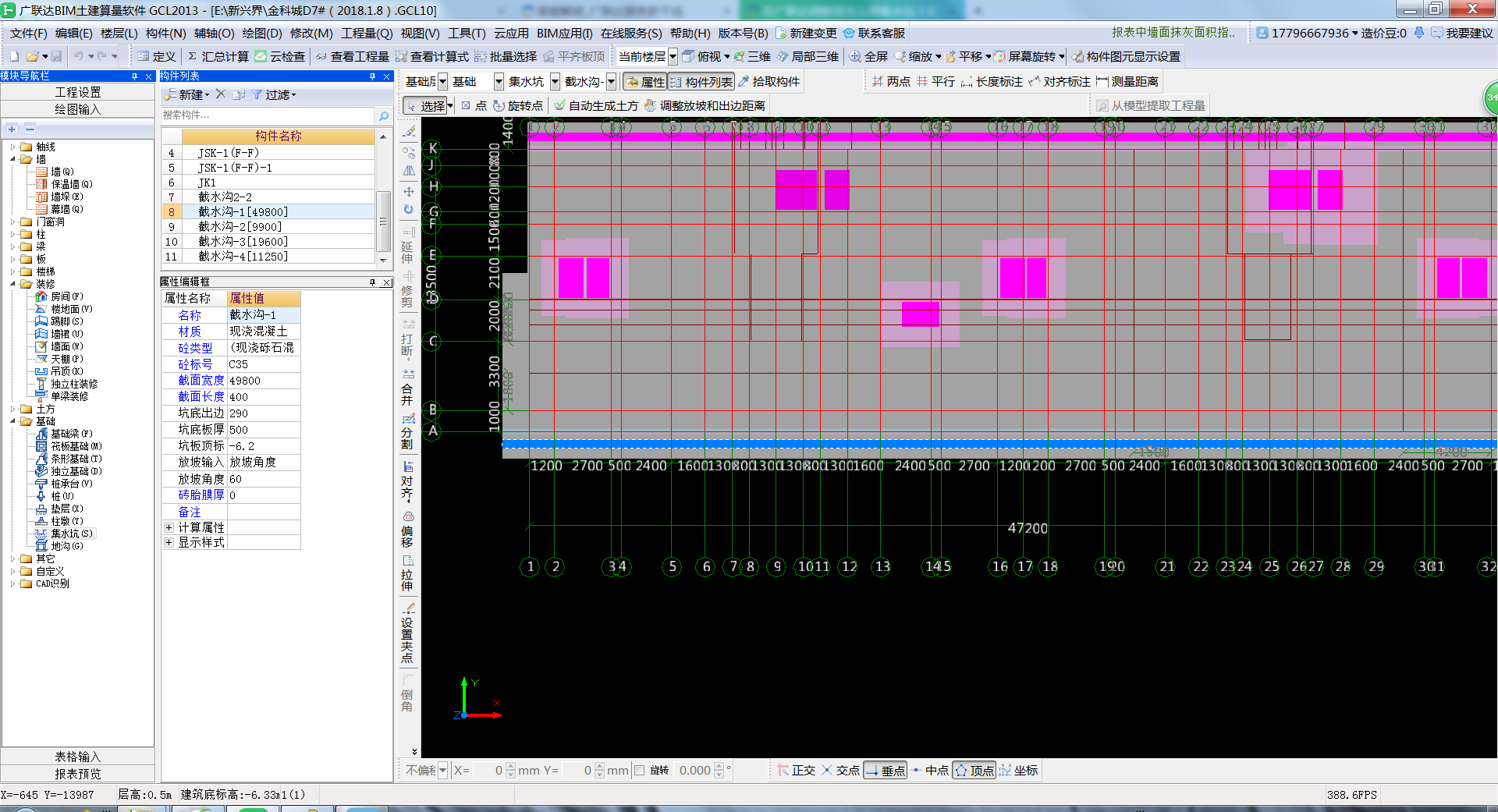
Task: Click the 偏移 offset tool
Action: pyautogui.click(x=407, y=529)
